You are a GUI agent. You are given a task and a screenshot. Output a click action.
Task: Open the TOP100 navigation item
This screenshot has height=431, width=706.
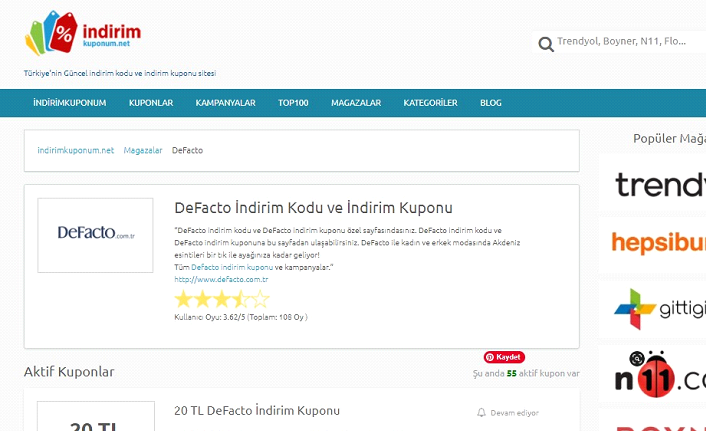point(293,103)
